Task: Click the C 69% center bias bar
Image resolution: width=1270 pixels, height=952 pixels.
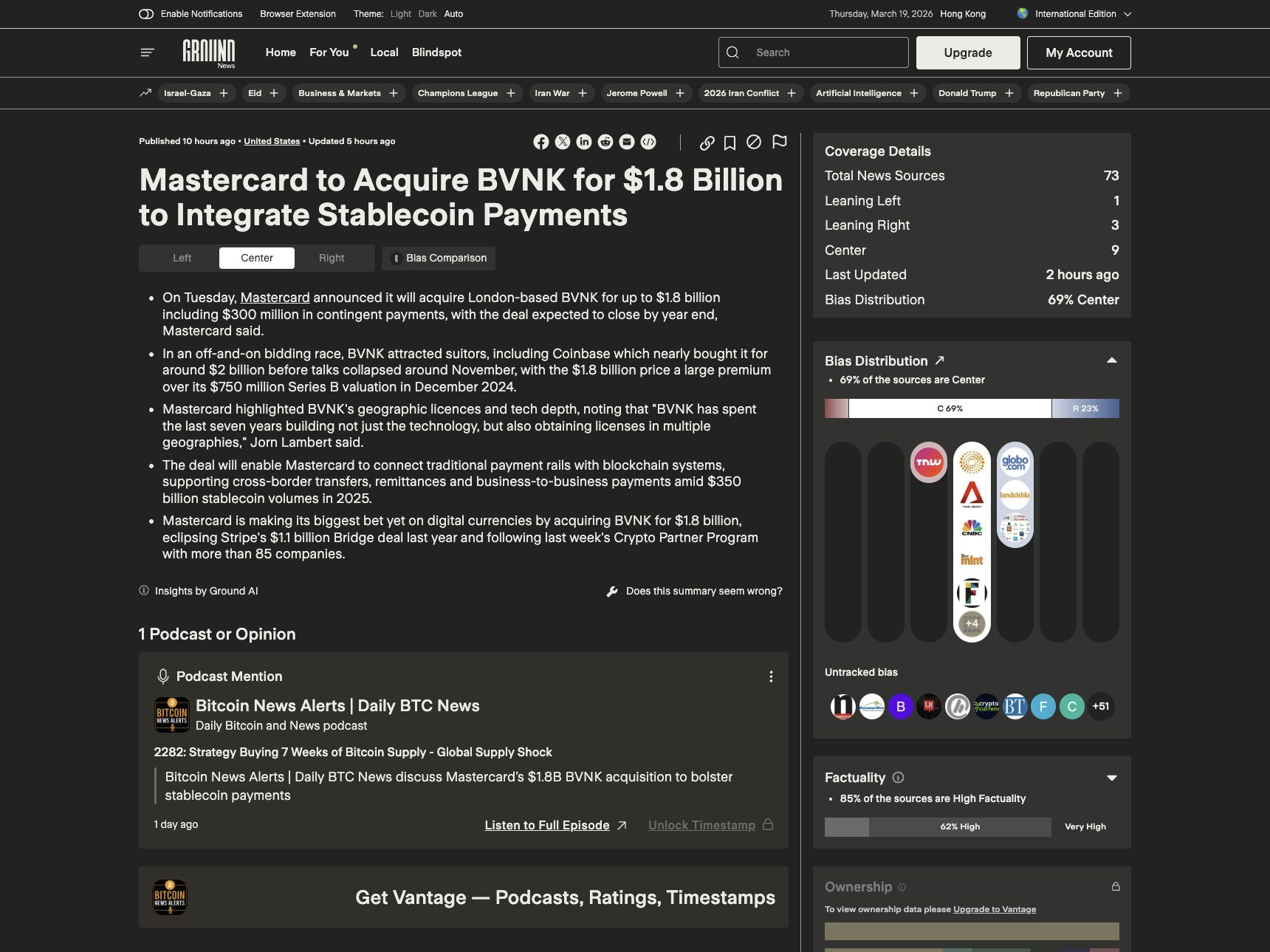Action: coord(950,408)
